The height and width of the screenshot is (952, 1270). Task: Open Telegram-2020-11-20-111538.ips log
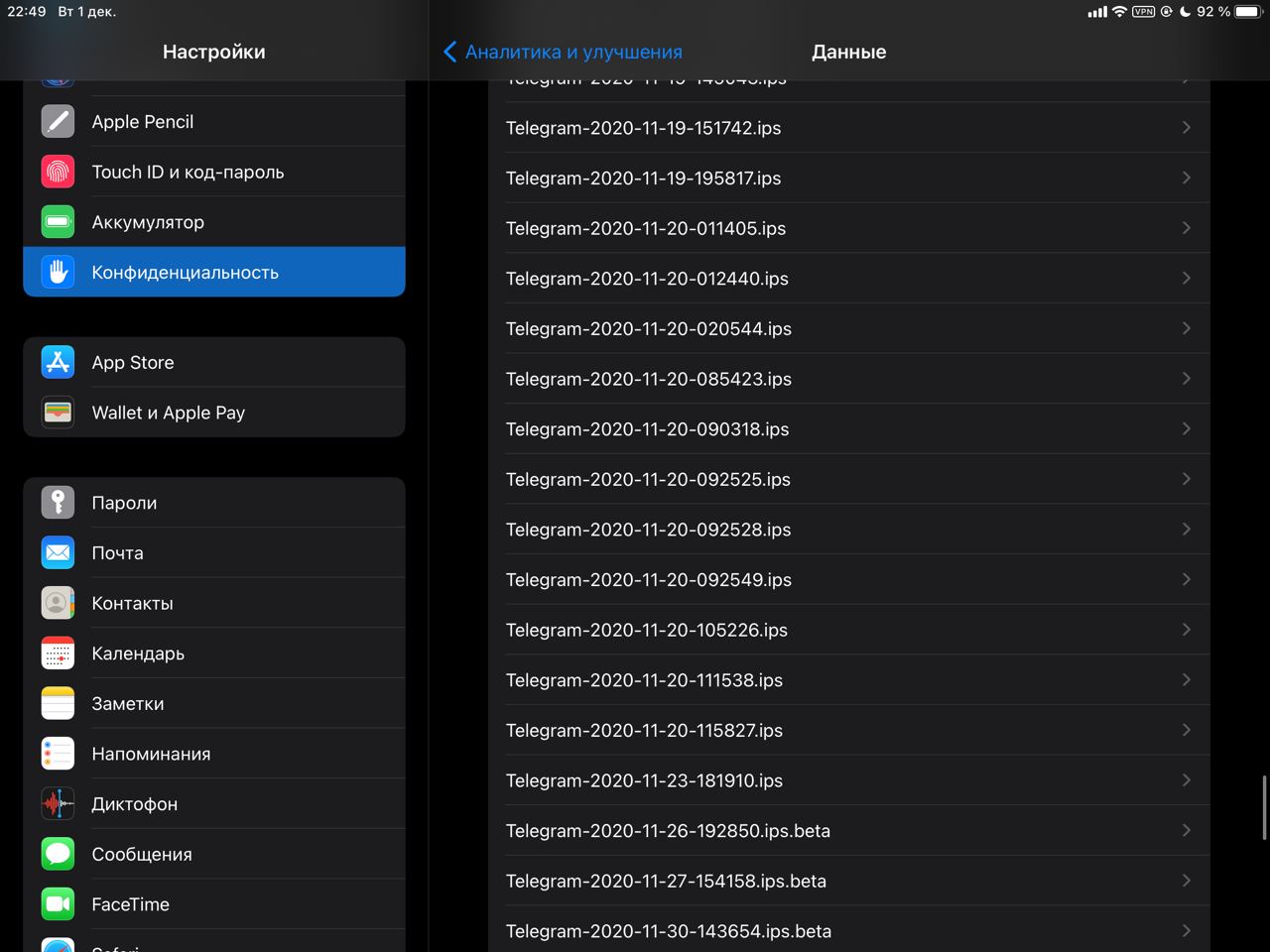(849, 680)
